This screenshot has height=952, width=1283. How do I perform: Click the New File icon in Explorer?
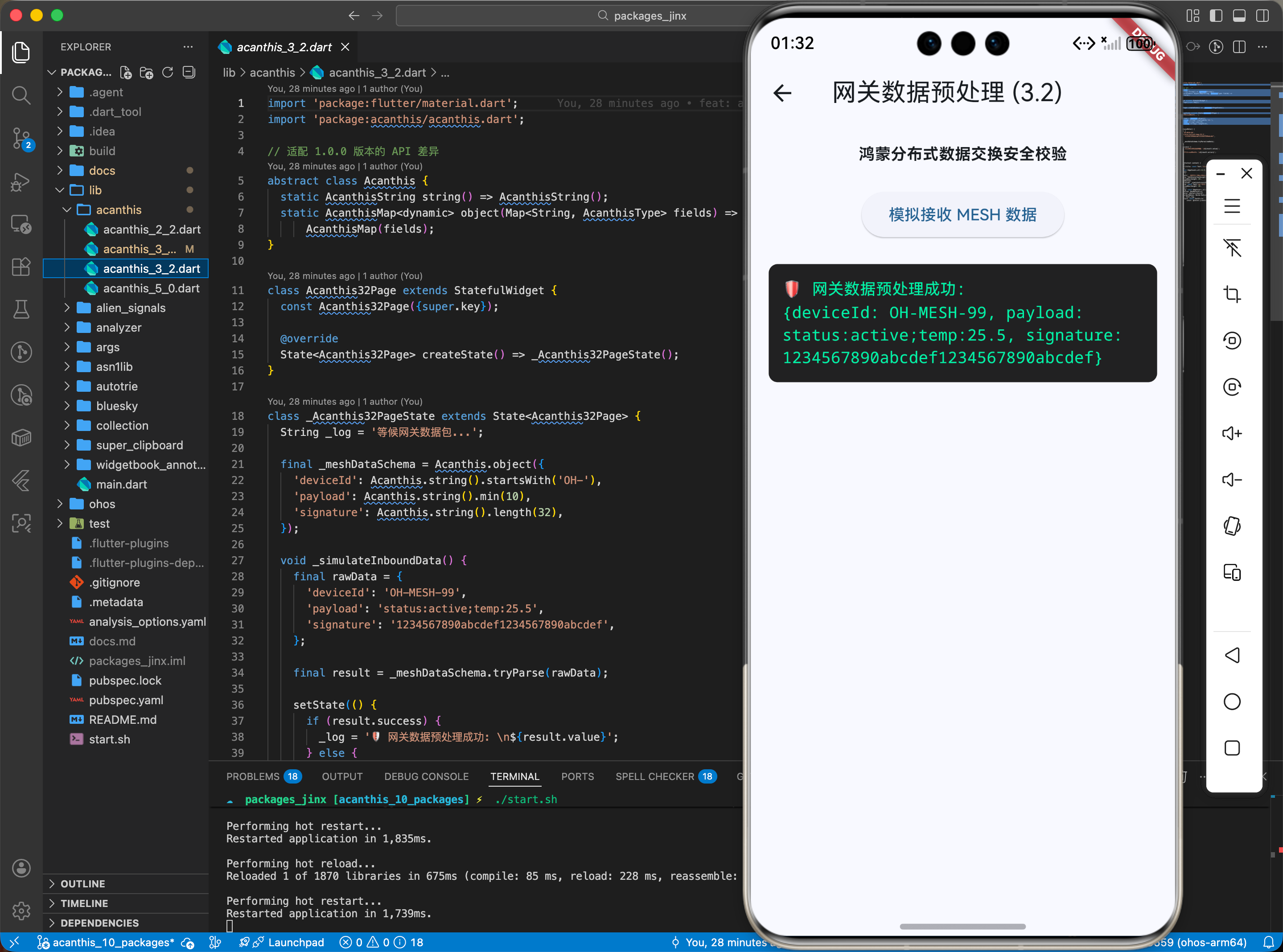pos(126,73)
